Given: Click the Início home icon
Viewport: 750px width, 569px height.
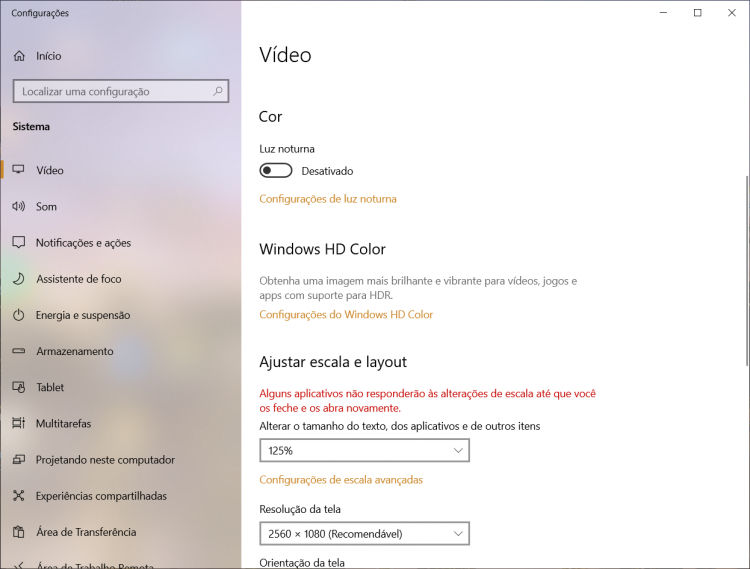Looking at the screenshot, I should (x=19, y=56).
